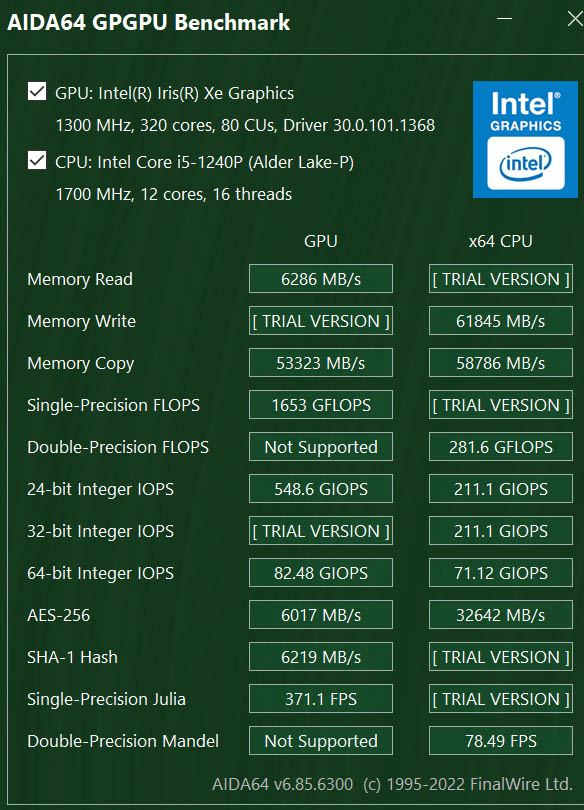Click CPU Memory Write 61845 MB/s value

pos(500,321)
